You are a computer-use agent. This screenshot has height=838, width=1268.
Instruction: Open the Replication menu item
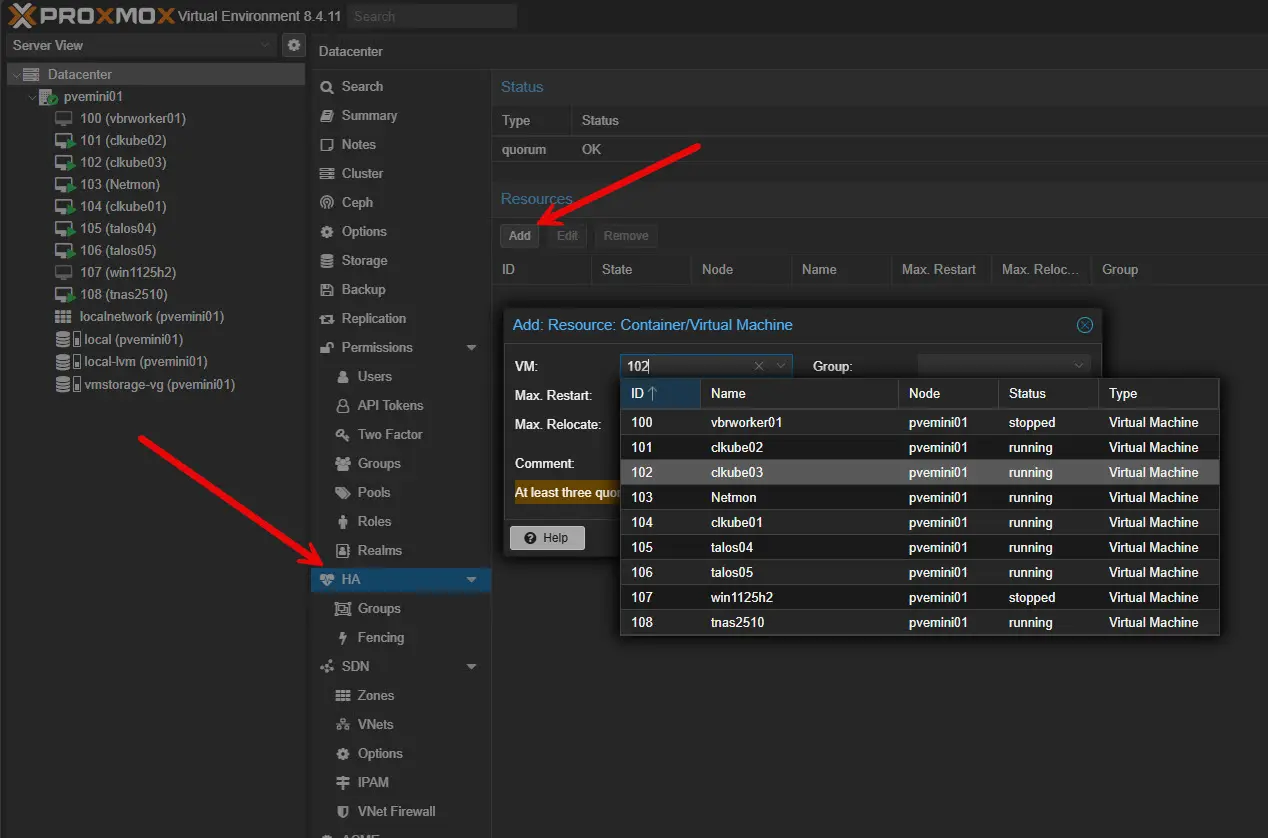(373, 319)
